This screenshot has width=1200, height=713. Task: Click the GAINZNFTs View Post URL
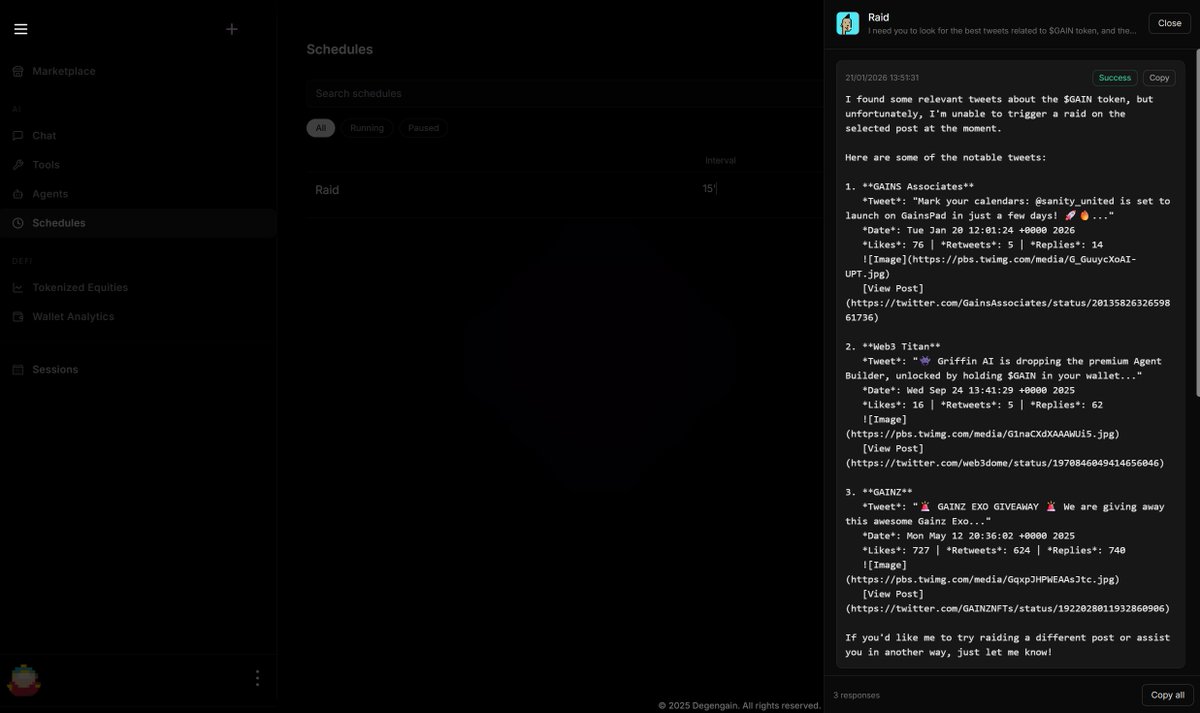[x=1008, y=608]
